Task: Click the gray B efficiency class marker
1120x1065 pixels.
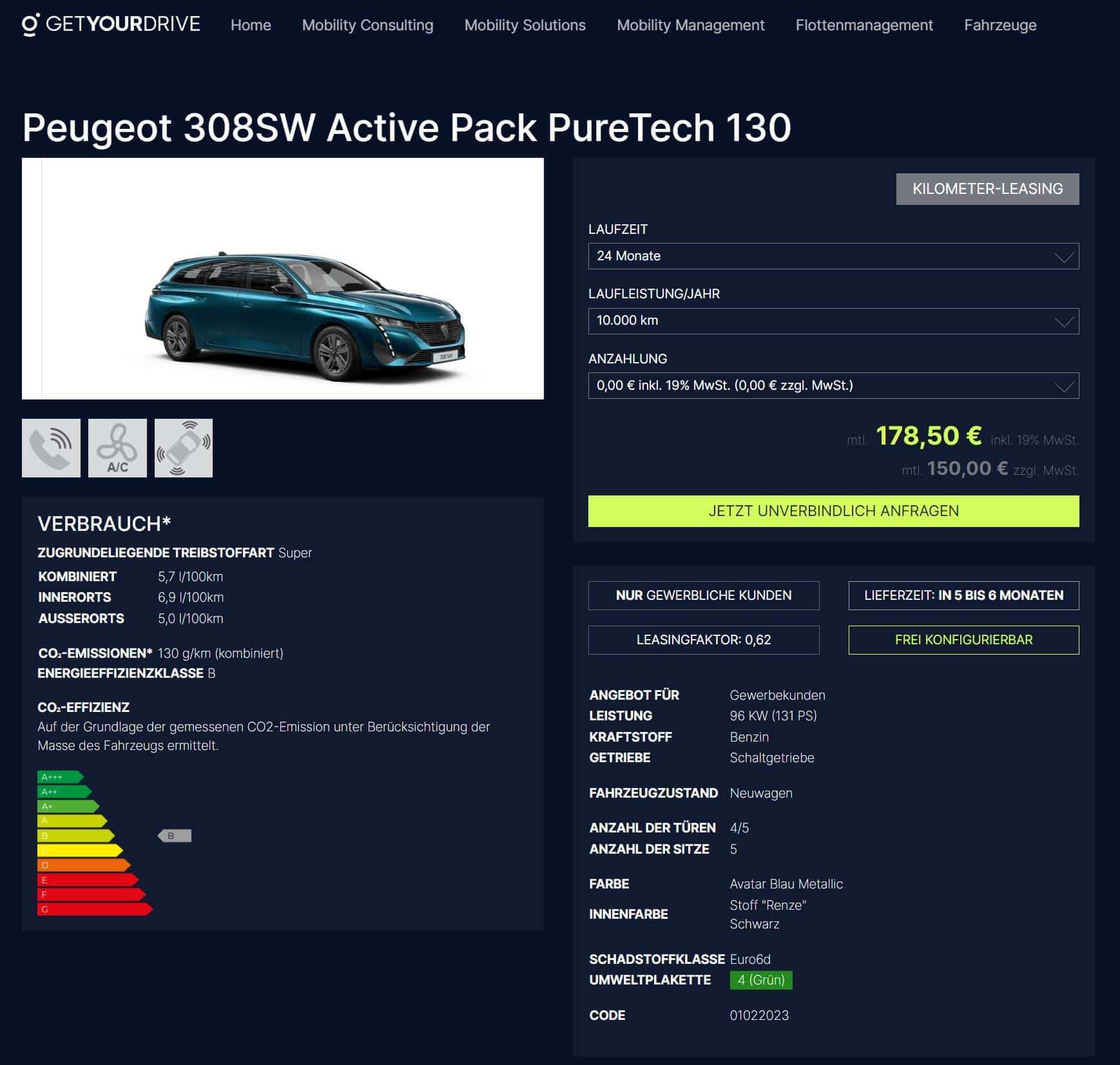Action: (x=175, y=836)
